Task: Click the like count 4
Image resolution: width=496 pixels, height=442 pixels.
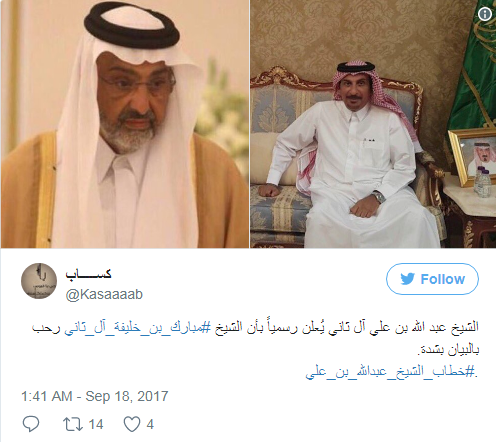Action: coord(150,424)
